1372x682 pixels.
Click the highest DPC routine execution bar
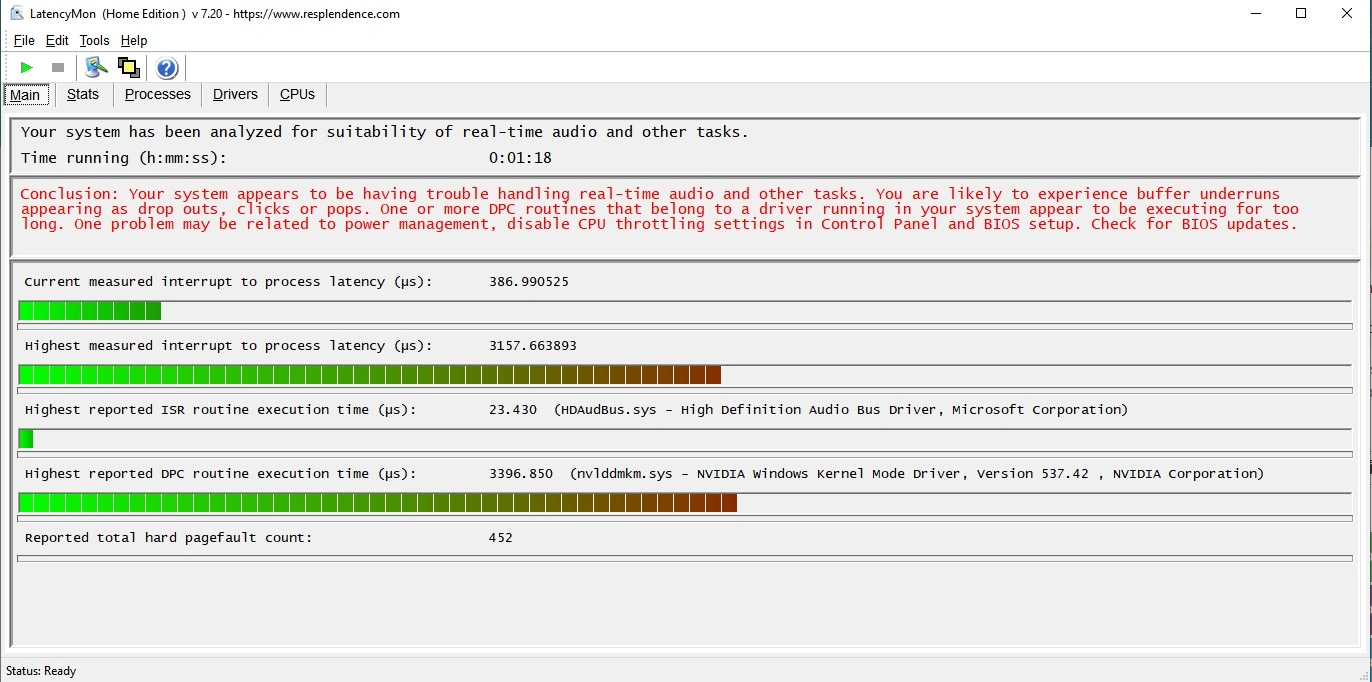[x=685, y=503]
